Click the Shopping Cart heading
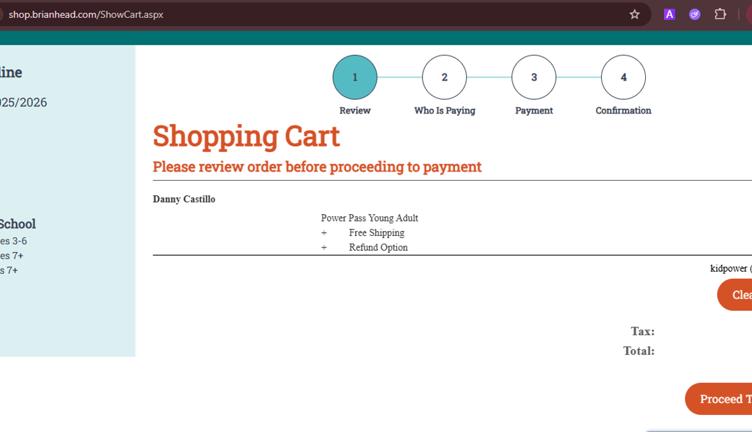 (x=246, y=137)
